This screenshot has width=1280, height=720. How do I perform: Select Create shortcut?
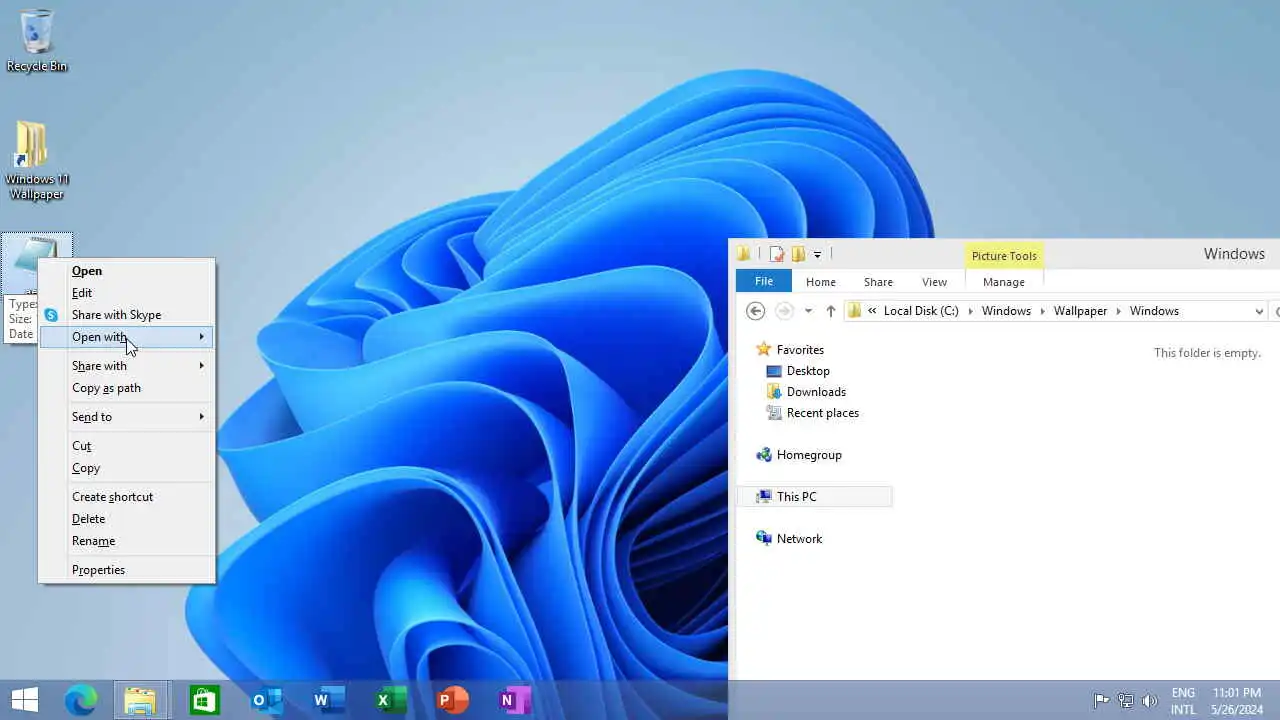point(126,497)
